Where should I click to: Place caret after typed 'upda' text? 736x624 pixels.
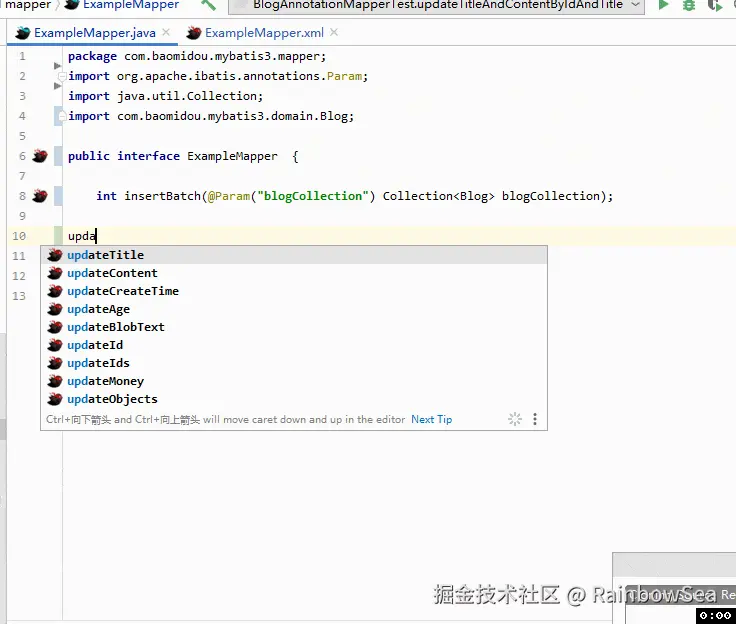96,236
